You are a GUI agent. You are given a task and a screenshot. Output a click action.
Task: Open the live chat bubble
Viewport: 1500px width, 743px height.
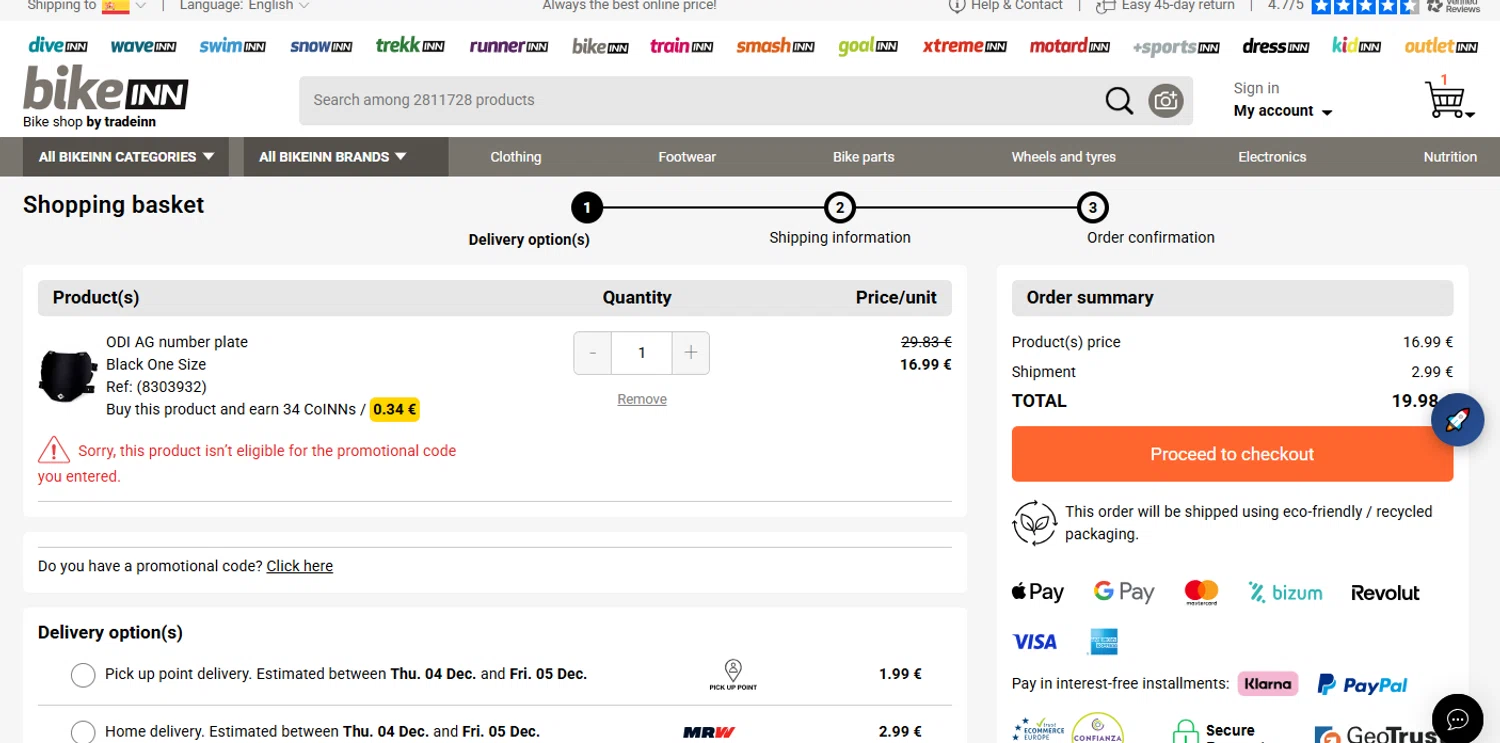tap(1457, 719)
